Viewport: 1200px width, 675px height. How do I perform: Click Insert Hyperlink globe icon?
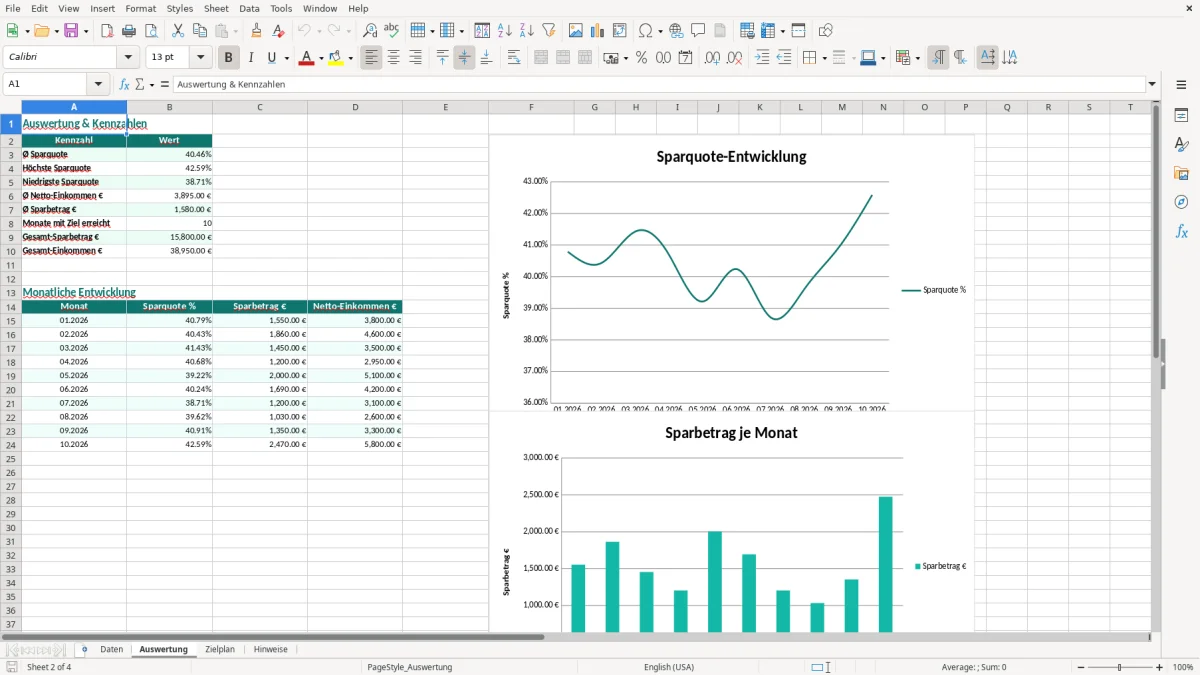[x=676, y=31]
